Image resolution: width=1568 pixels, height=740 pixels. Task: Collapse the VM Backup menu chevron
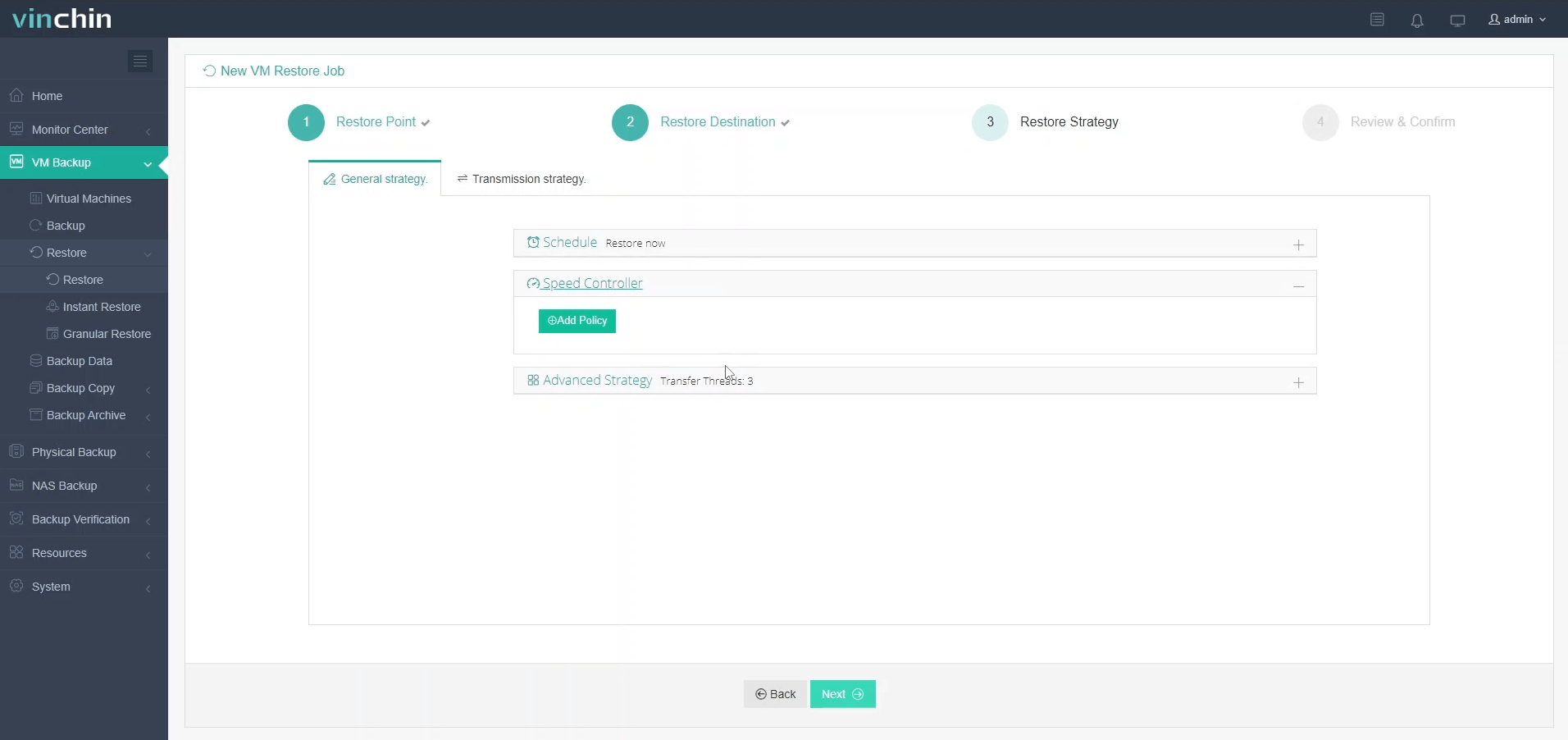(x=148, y=163)
